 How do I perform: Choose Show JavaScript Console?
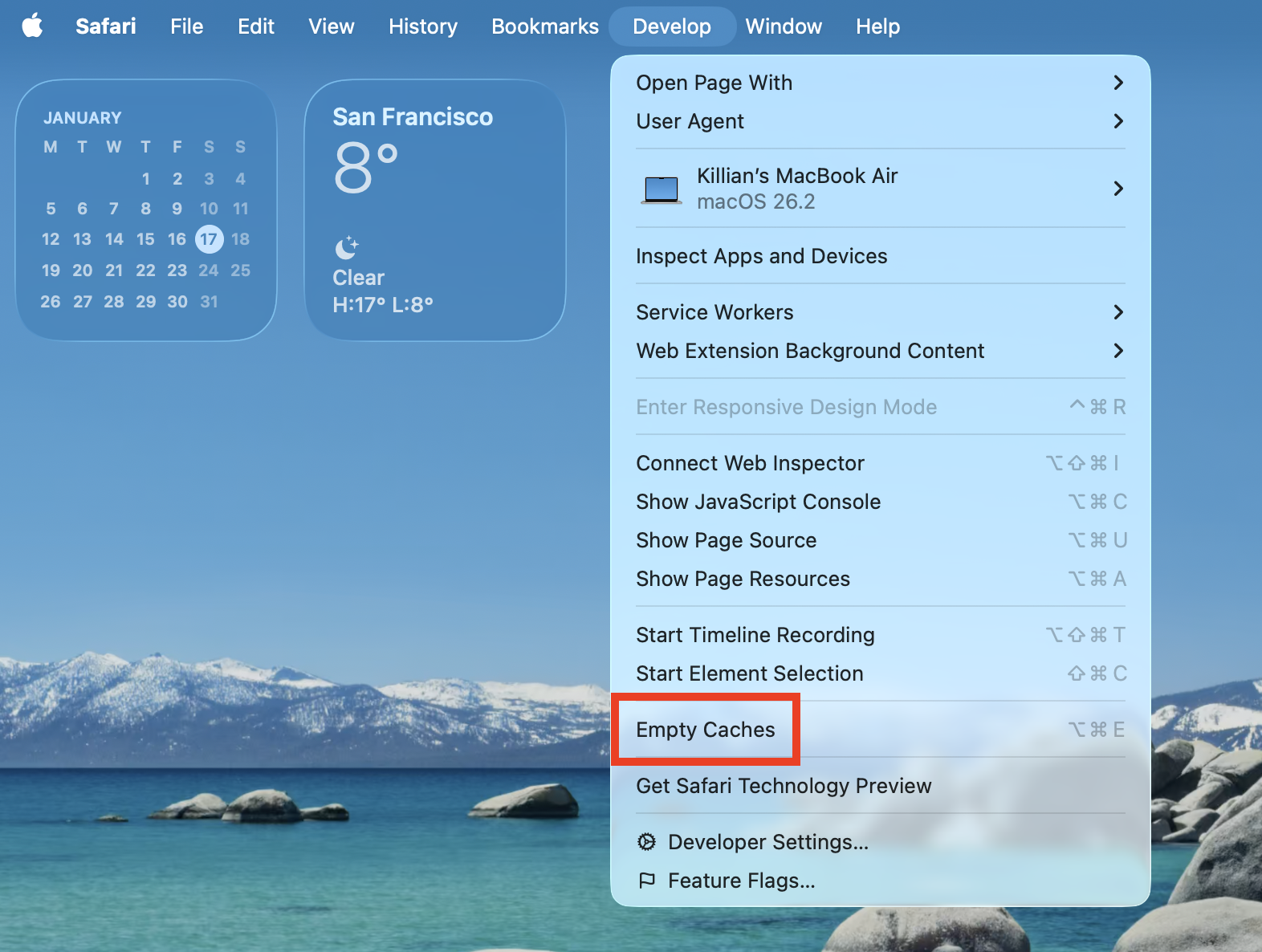coord(881,502)
